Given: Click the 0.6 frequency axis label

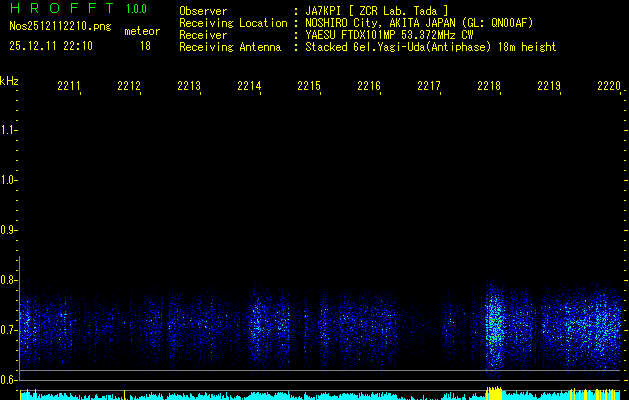Looking at the screenshot, I should tap(9, 380).
